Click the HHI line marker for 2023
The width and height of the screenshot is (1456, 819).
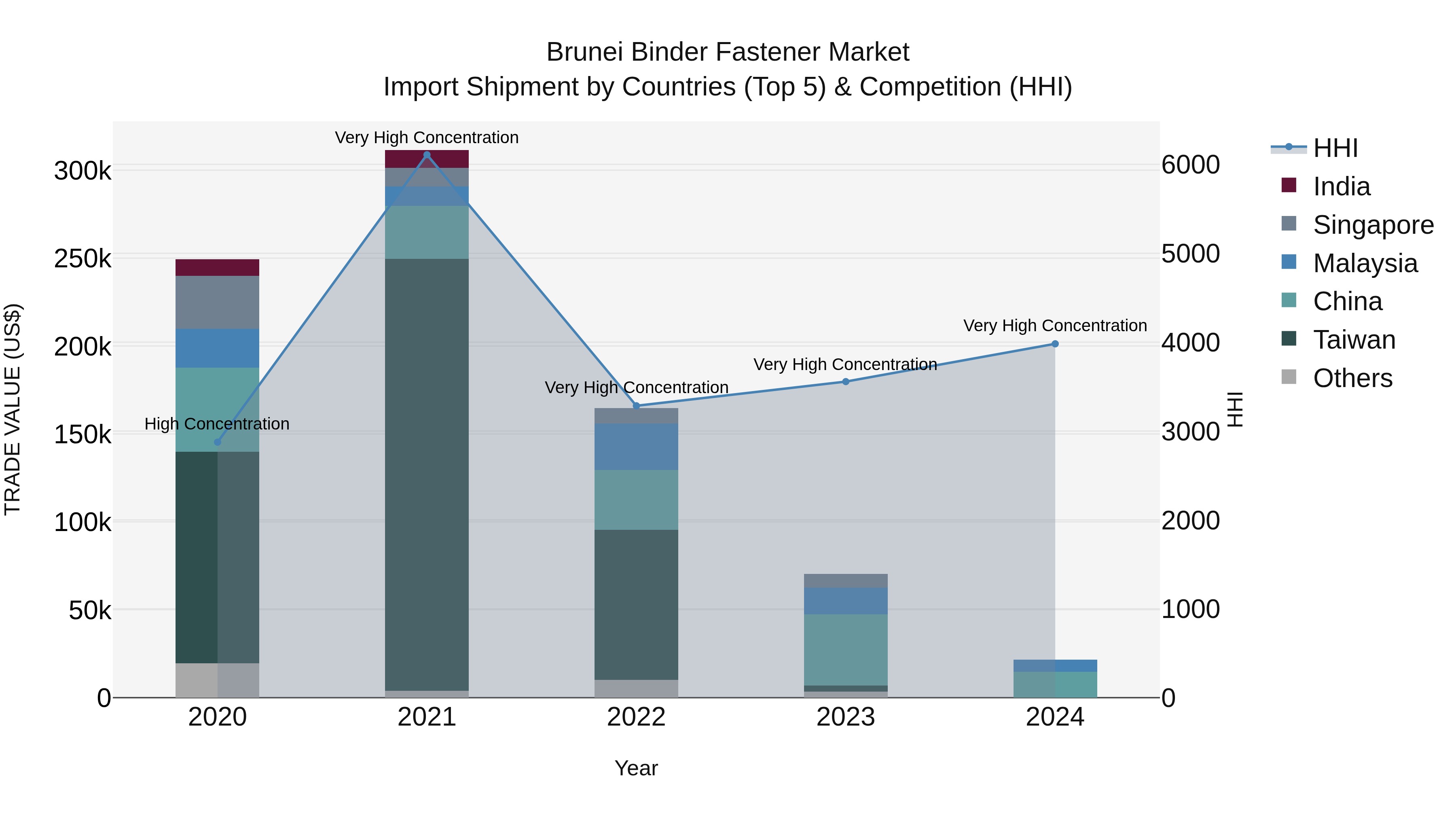[x=846, y=381]
